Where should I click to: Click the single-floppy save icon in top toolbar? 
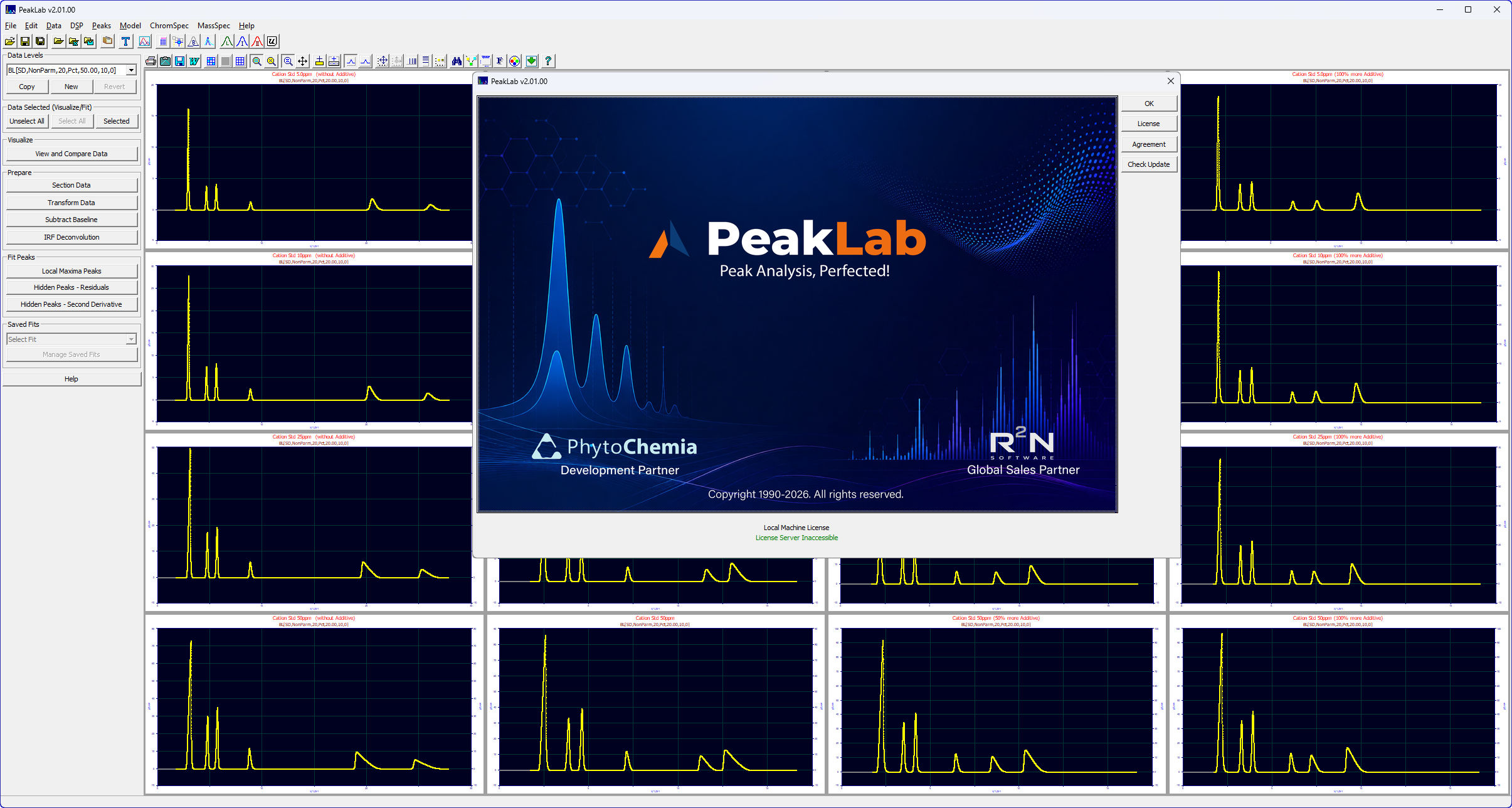[x=25, y=41]
